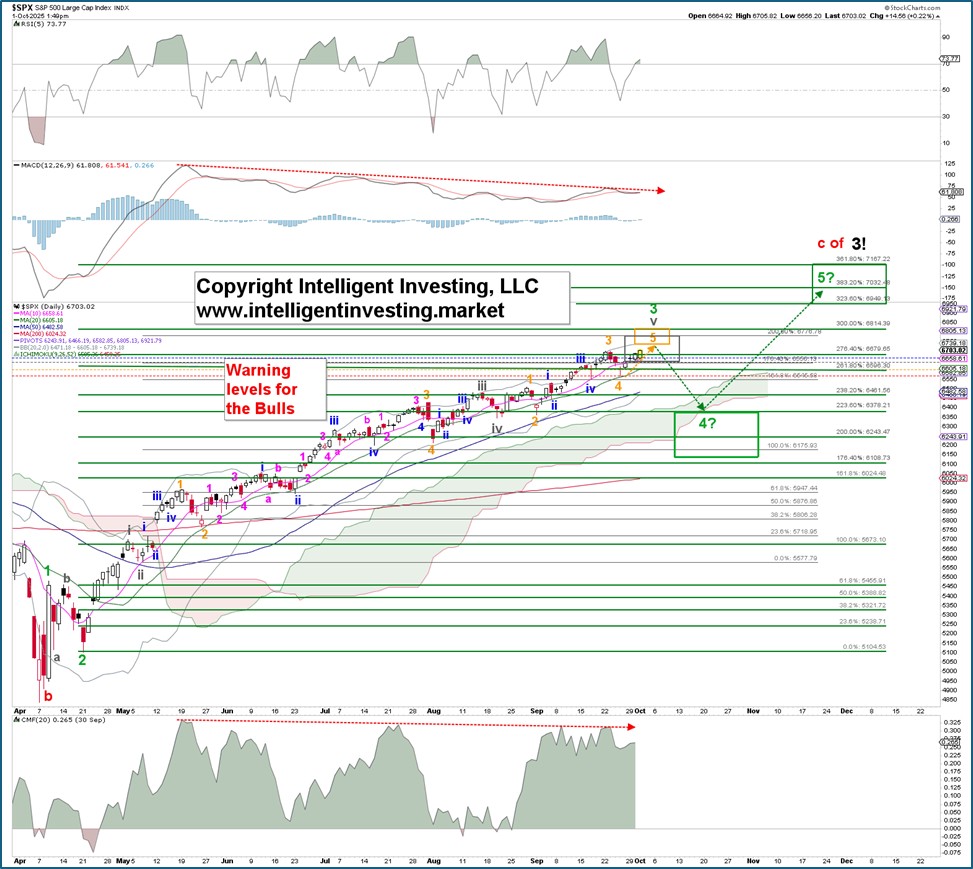Click the Copyright Intelligent Investing text box
973x869 pixels.
383,298
